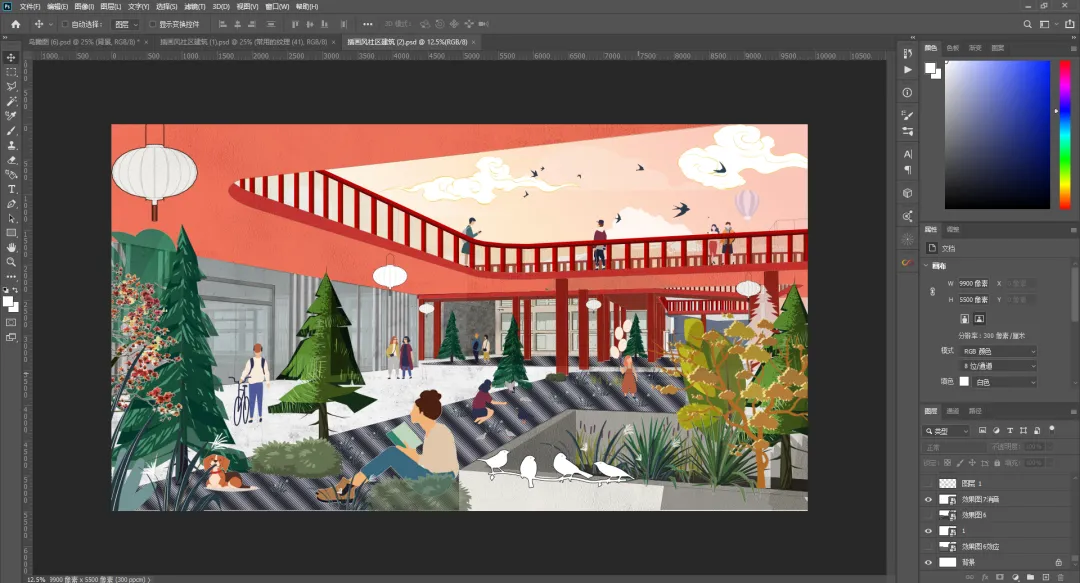Open the 滤镜(T) menu
The height and width of the screenshot is (583, 1080).
195,6
